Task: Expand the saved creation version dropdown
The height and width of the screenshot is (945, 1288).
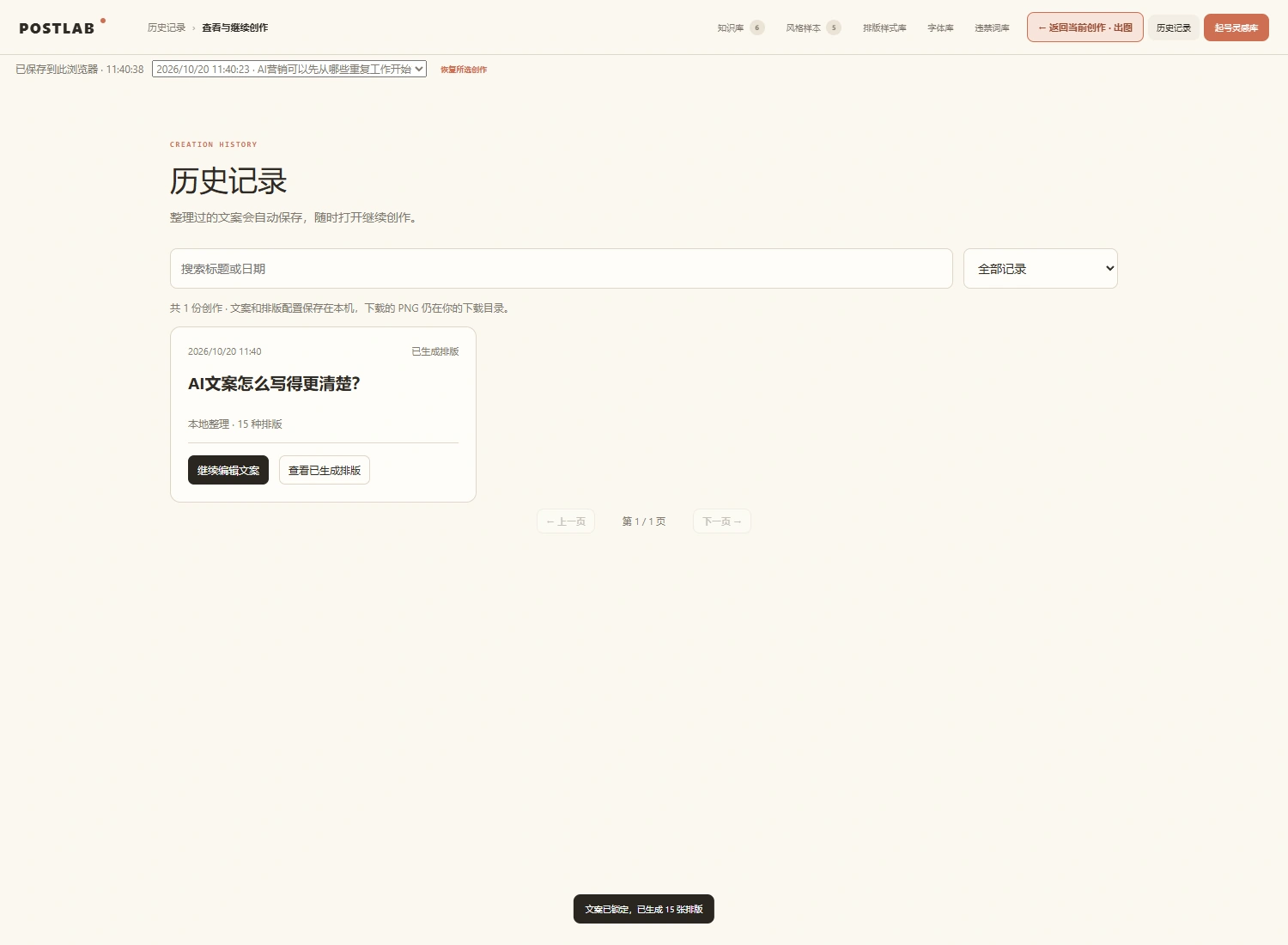Action: coord(289,69)
